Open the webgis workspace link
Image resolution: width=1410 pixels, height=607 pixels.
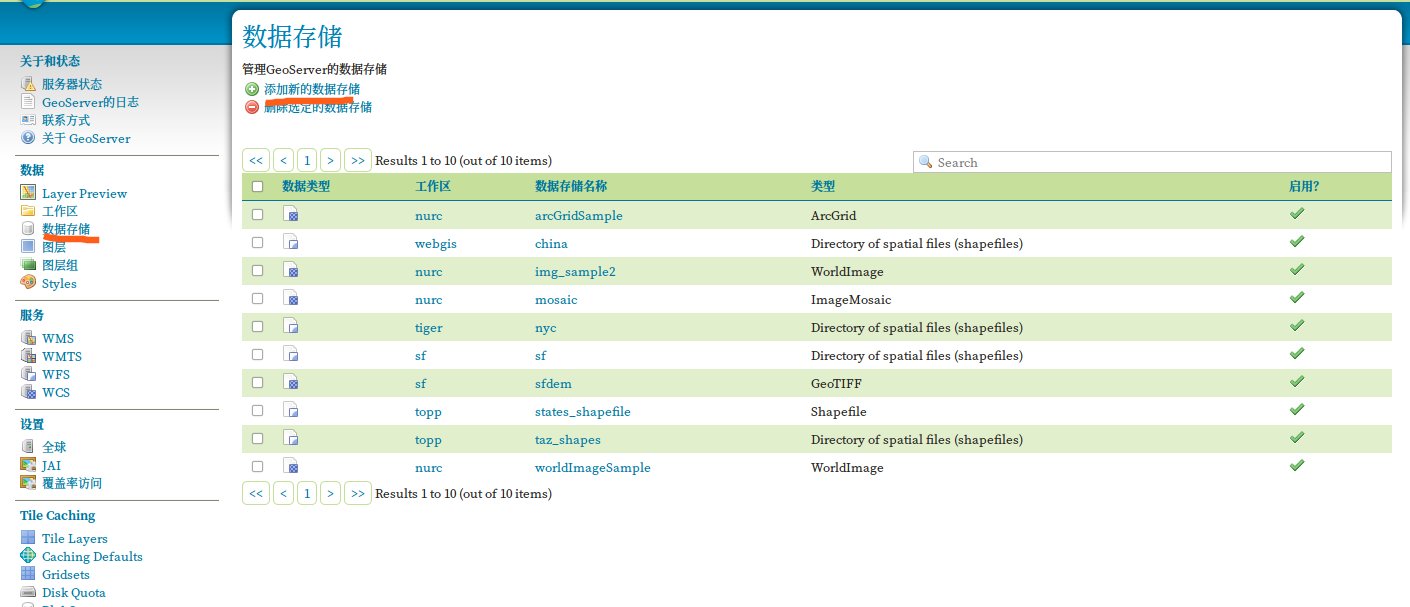(x=436, y=243)
